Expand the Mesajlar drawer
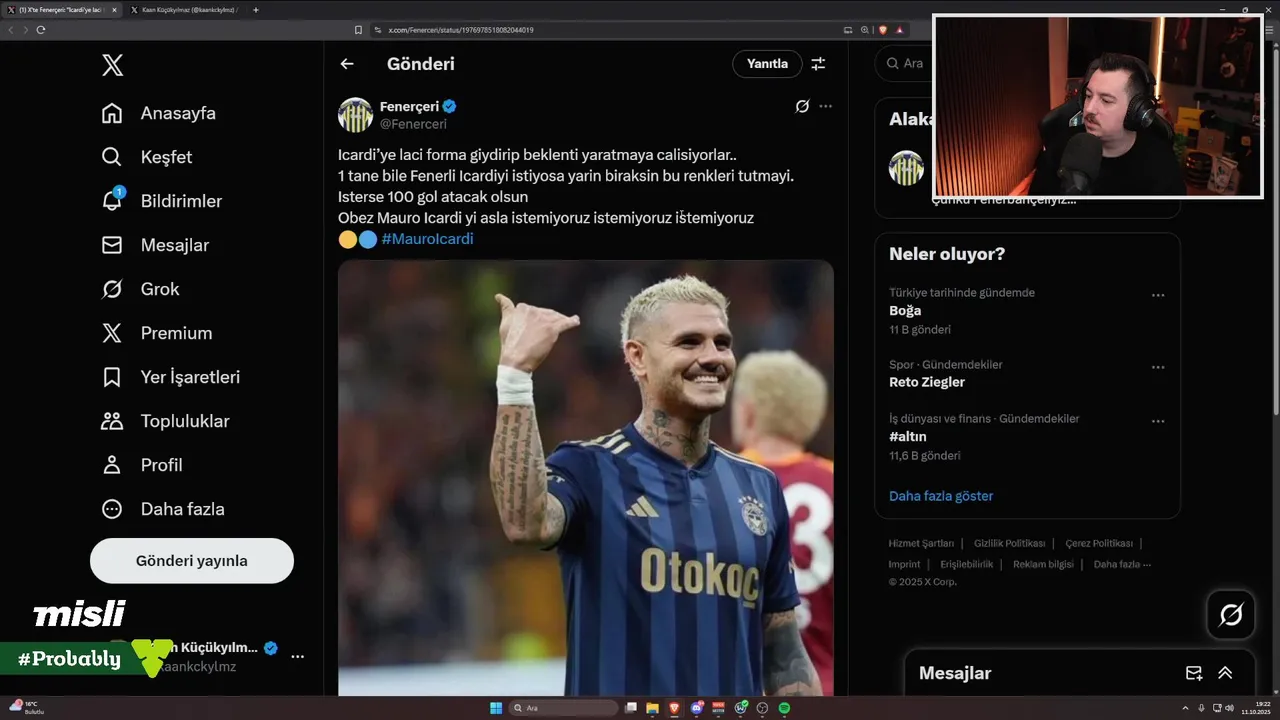1280x720 pixels. 1225,673
